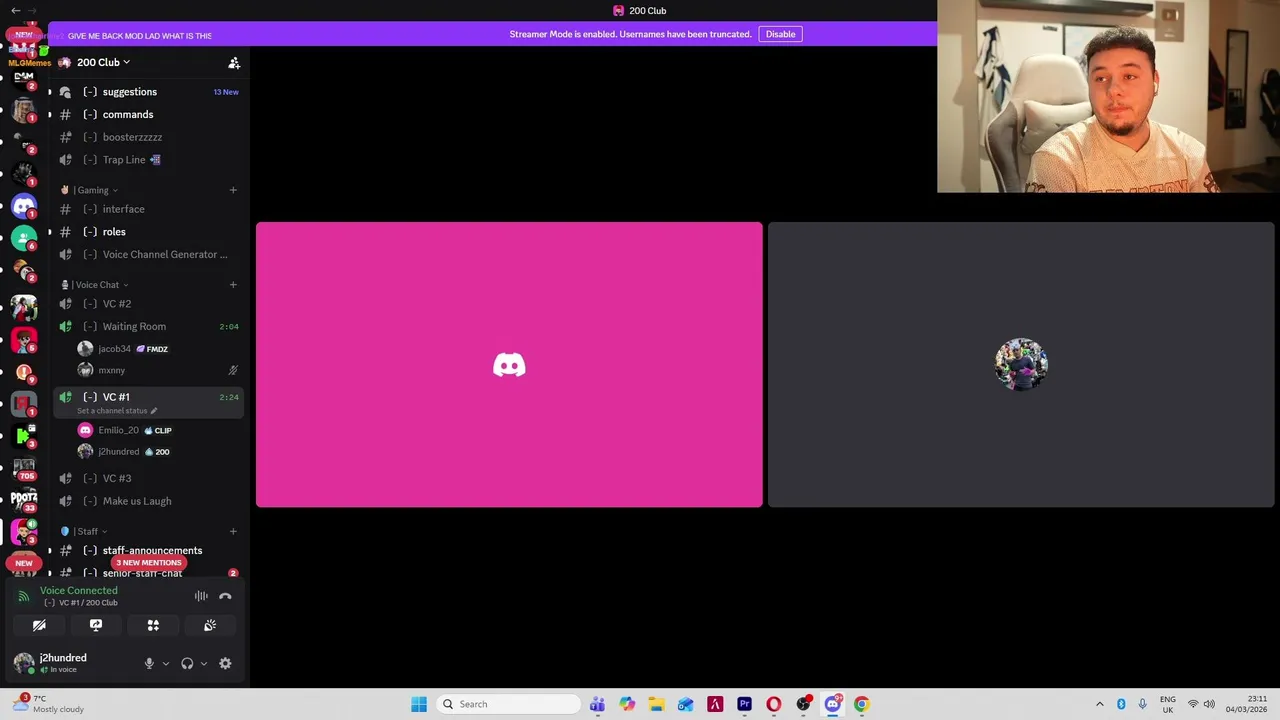Open Adobe Premiere Pro from taskbar
The height and width of the screenshot is (720, 1280).
coord(744,704)
